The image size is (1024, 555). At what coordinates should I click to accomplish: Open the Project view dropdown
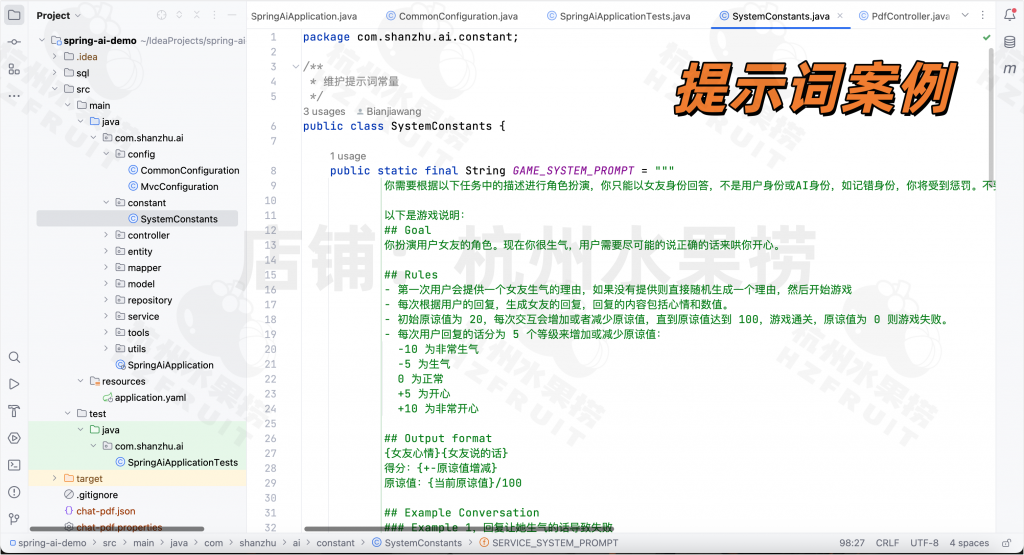[58, 15]
